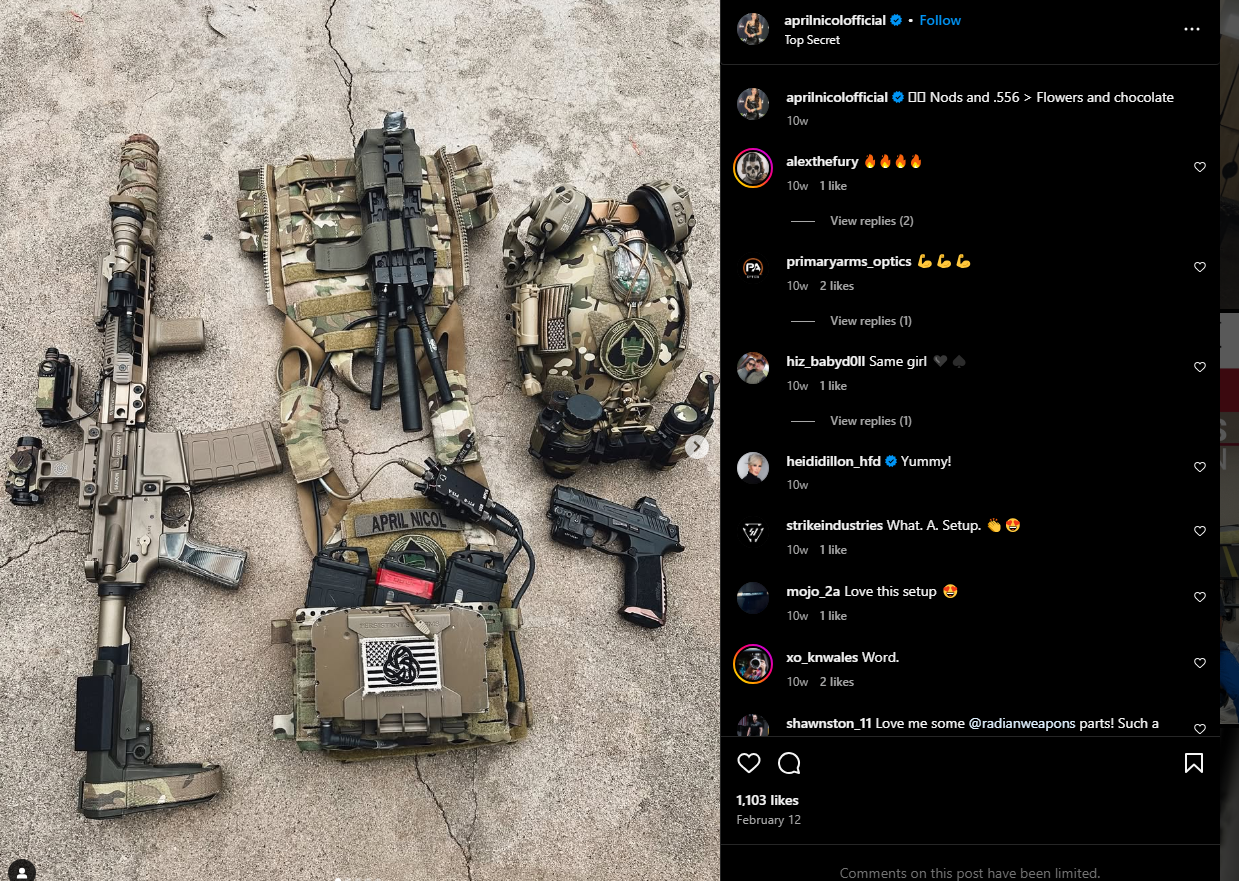This screenshot has width=1239, height=881.
Task: View the 1,103 likes list
Action: (767, 800)
